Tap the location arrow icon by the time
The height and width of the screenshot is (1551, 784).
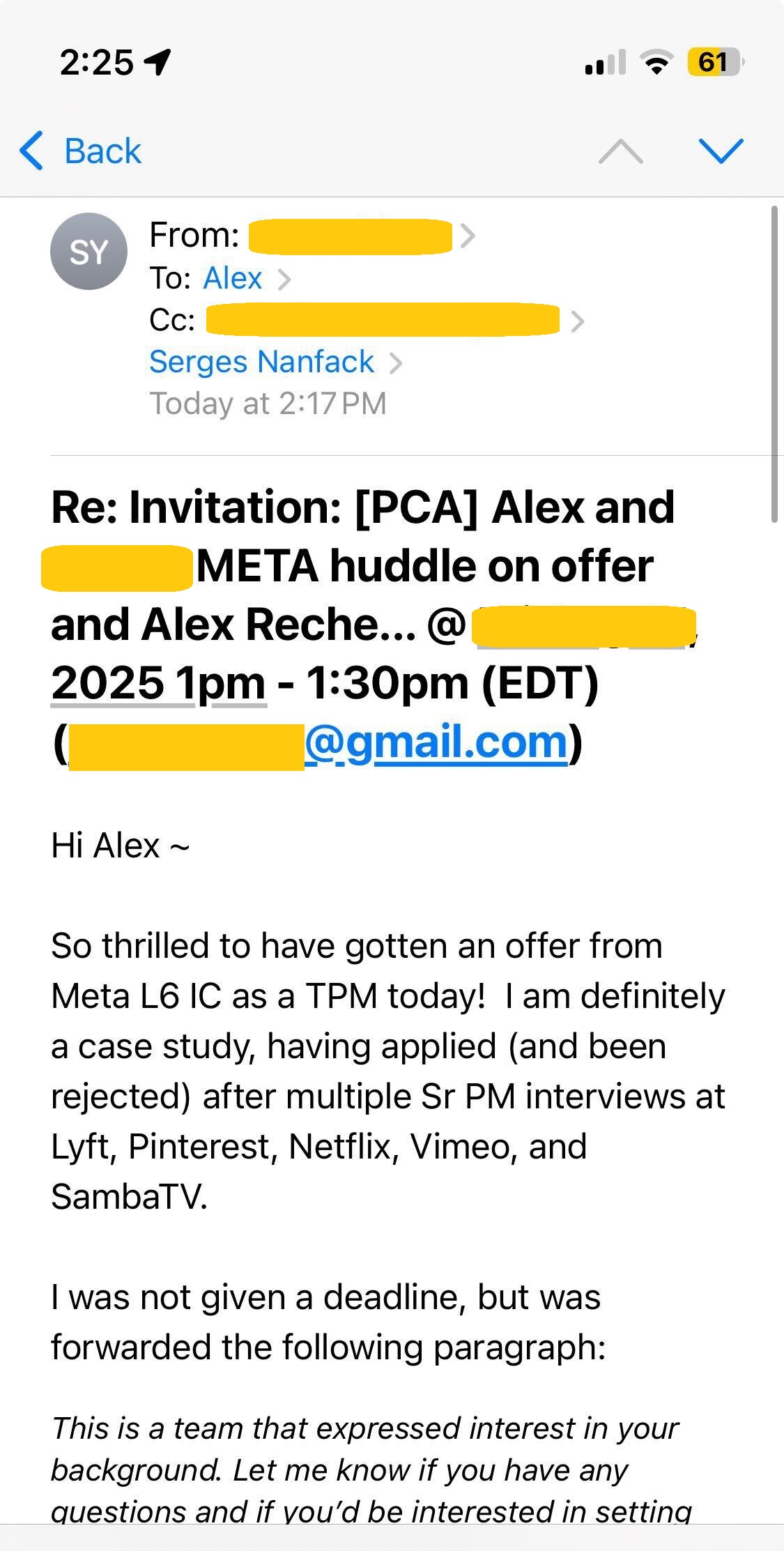tap(157, 62)
